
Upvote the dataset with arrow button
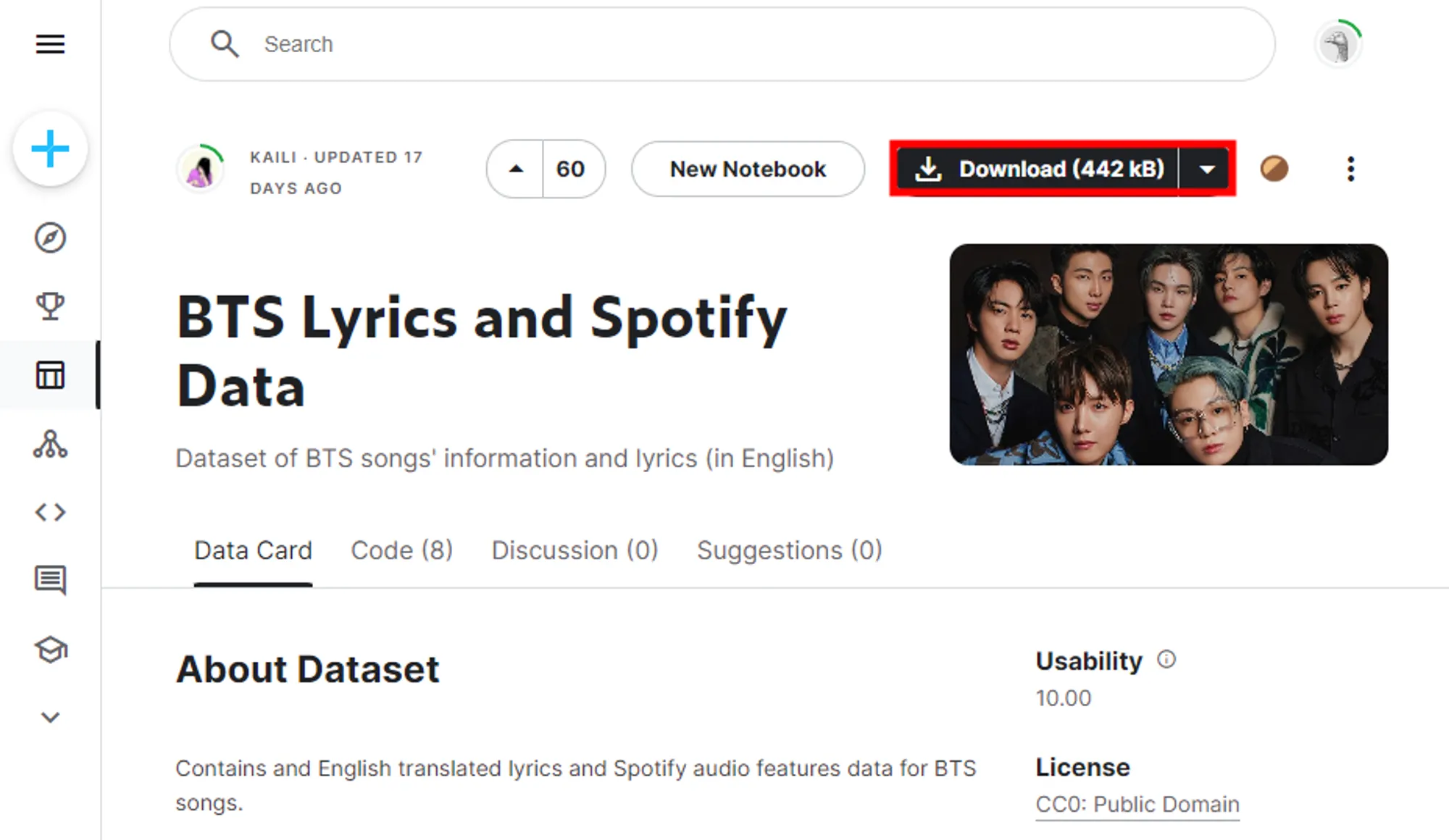tap(515, 169)
